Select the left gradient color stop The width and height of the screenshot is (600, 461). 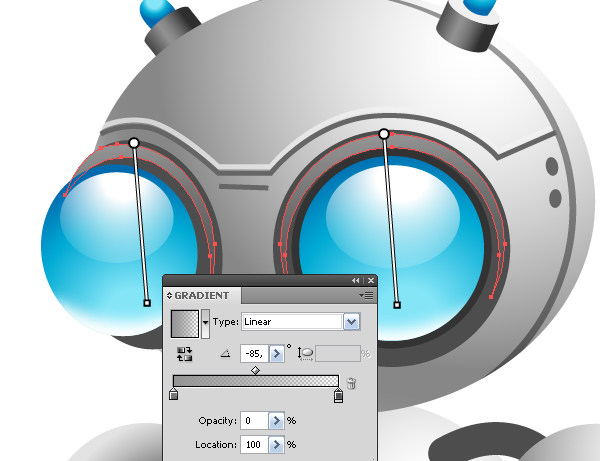(173, 394)
